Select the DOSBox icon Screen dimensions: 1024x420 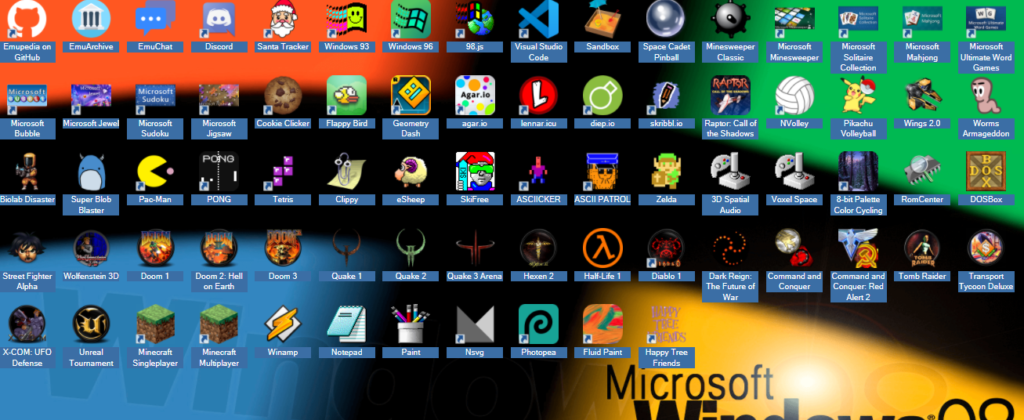(x=986, y=172)
